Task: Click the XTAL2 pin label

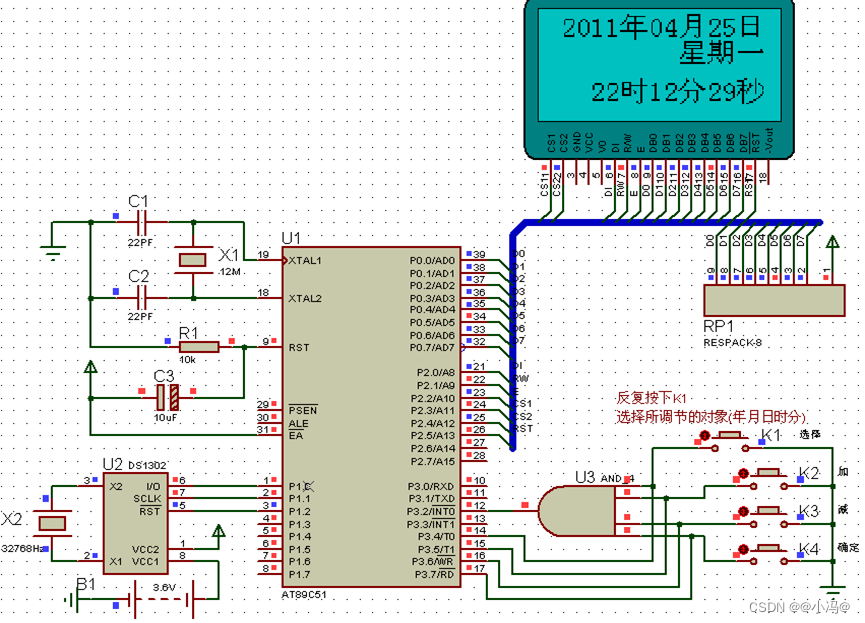Action: 305,299
